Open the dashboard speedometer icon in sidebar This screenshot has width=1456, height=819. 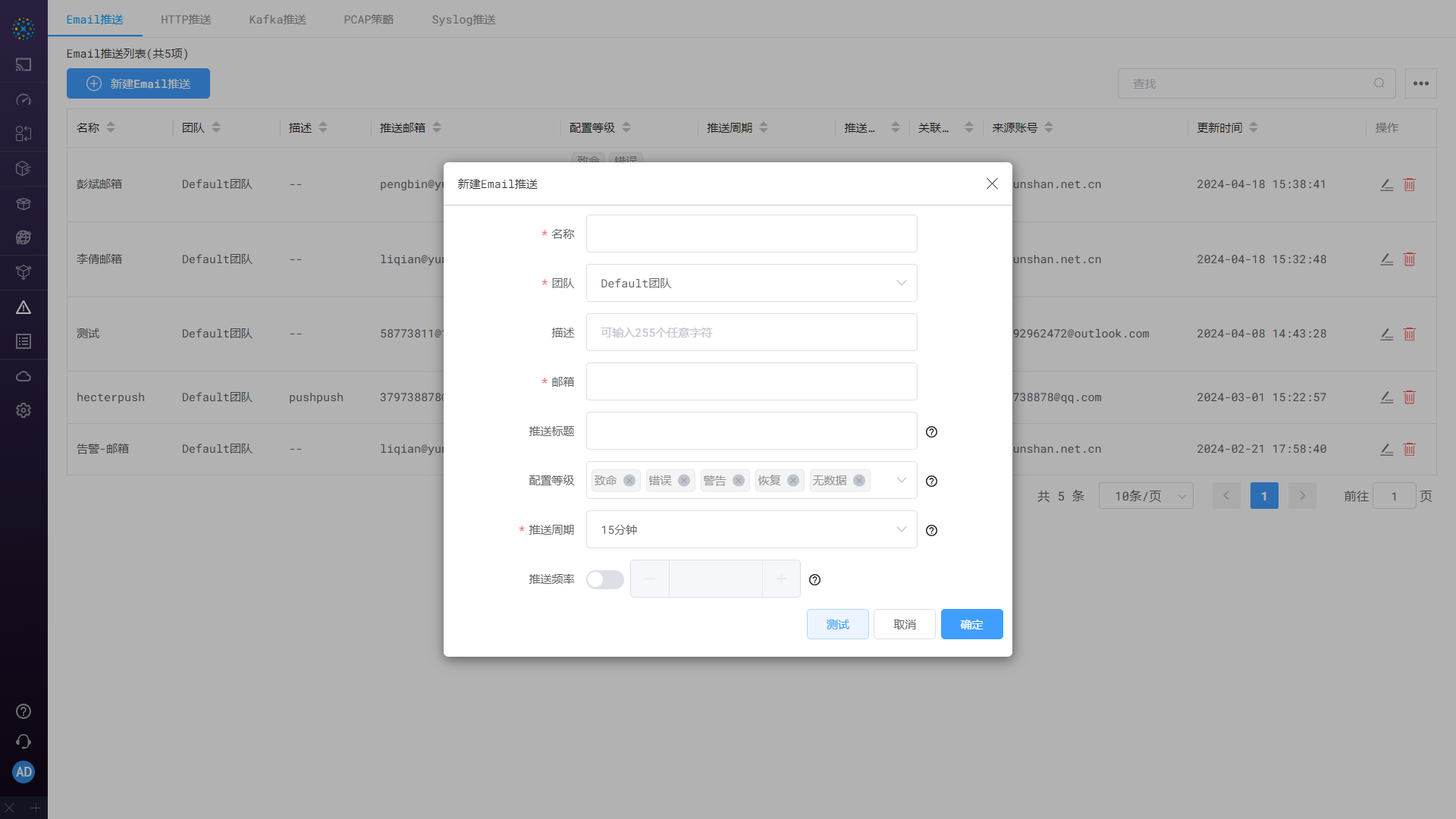[x=24, y=99]
